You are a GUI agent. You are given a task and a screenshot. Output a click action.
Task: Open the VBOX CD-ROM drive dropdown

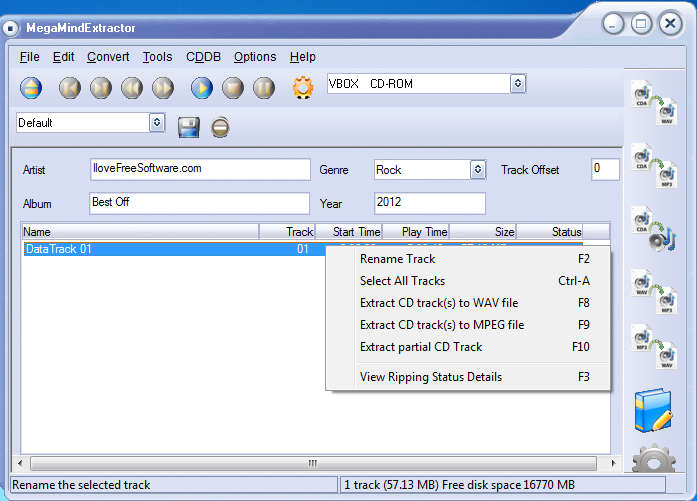pyautogui.click(x=517, y=84)
